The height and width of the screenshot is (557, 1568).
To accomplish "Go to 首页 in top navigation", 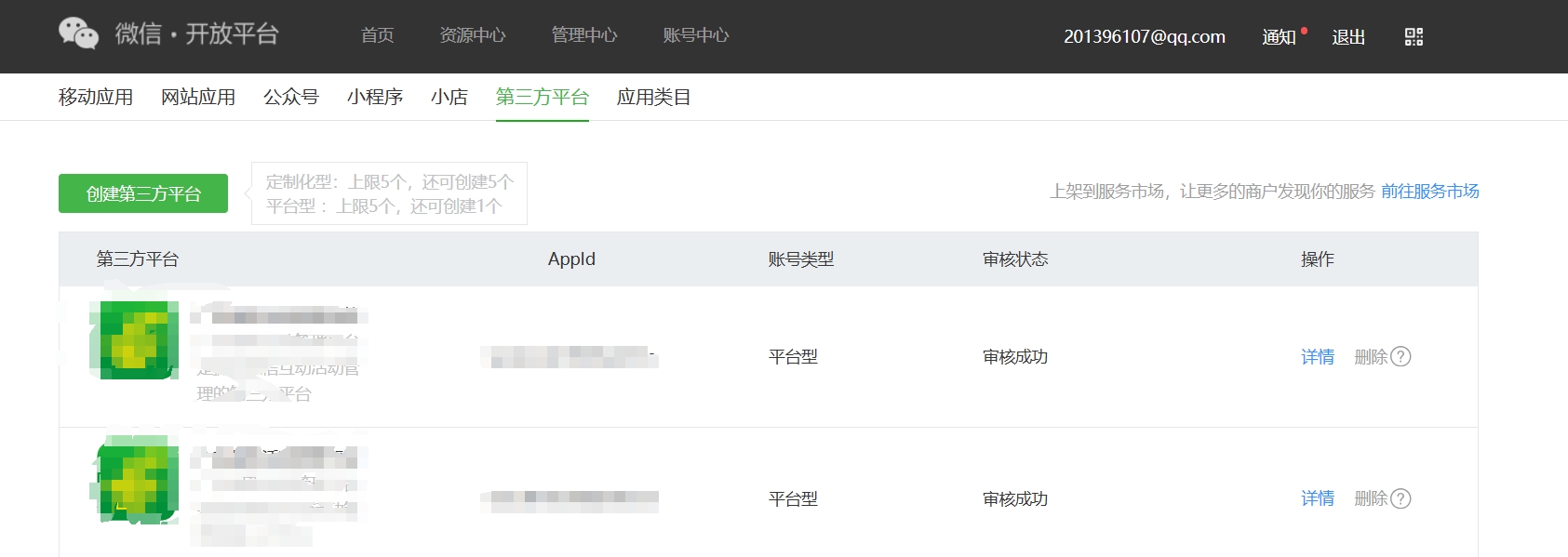I will coord(377,35).
